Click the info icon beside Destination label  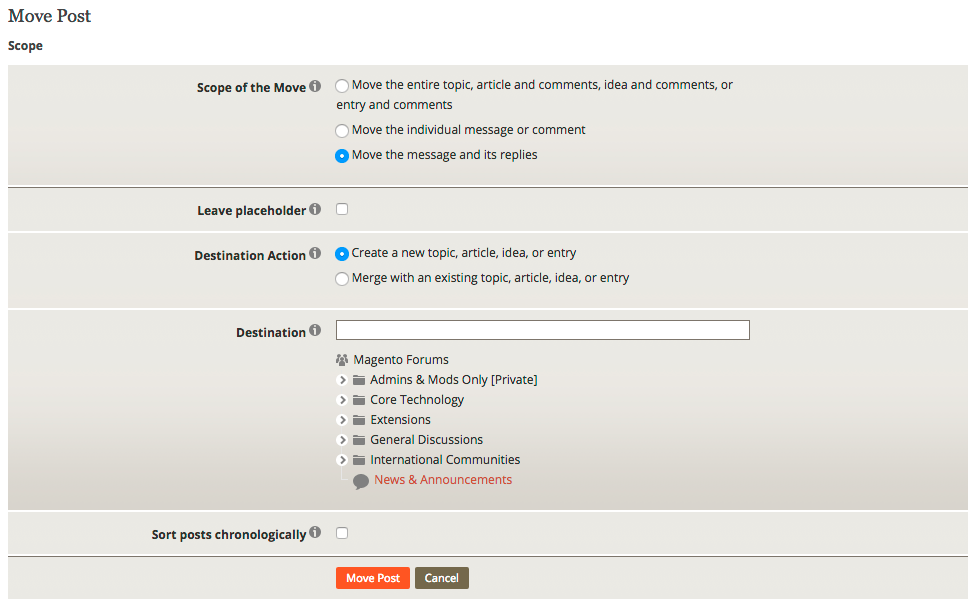pos(315,330)
